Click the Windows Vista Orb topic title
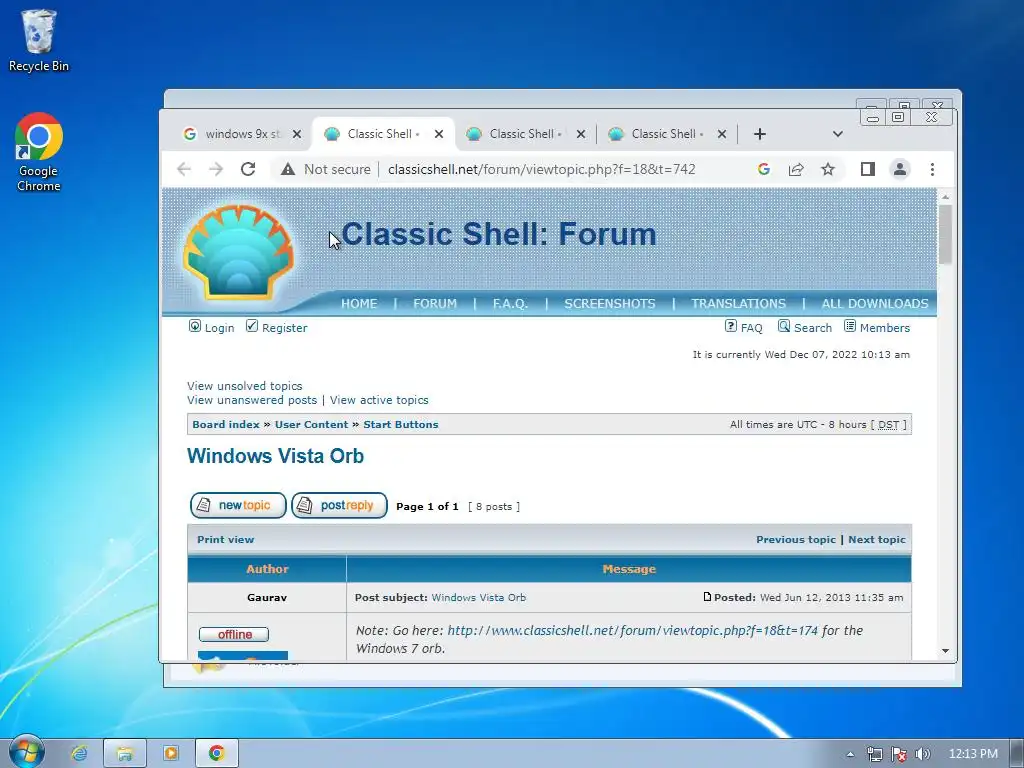This screenshot has width=1024, height=768. click(x=276, y=456)
